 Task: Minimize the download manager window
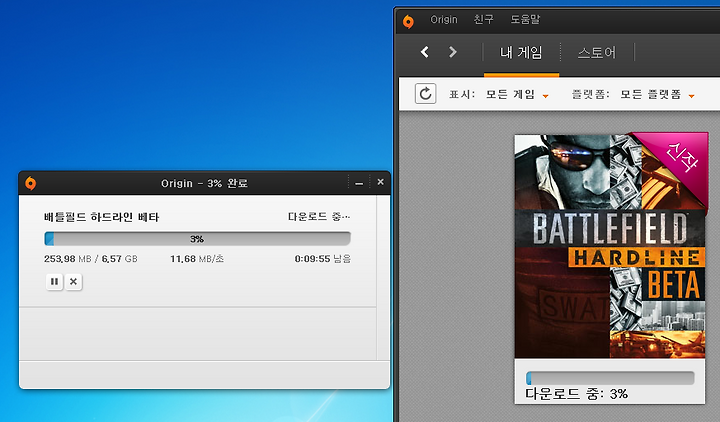[359, 183]
